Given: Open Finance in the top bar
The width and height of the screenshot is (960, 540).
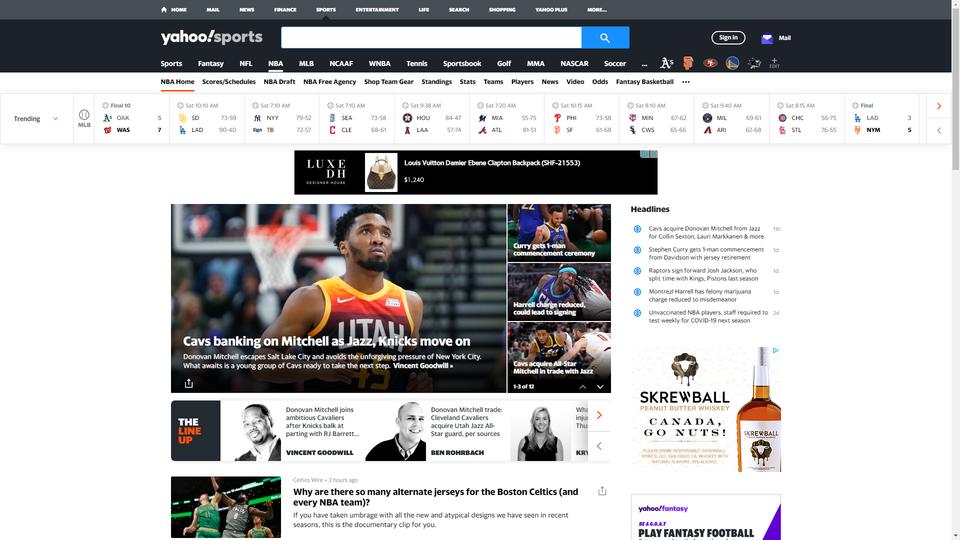Looking at the screenshot, I should [285, 10].
